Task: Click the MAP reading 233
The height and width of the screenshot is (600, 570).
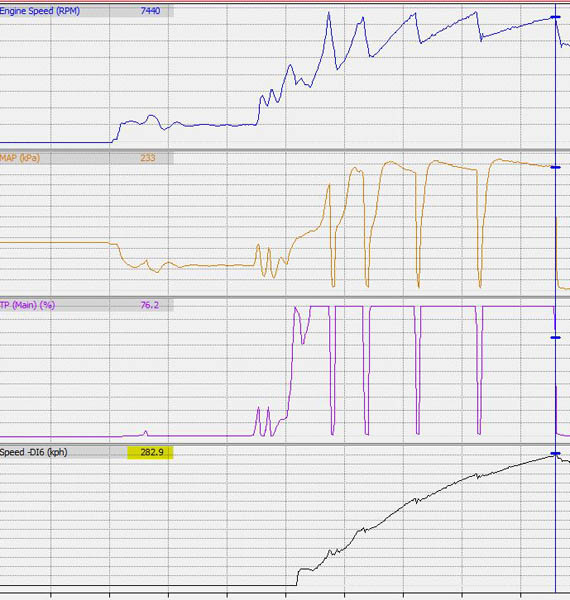Action: tap(148, 158)
